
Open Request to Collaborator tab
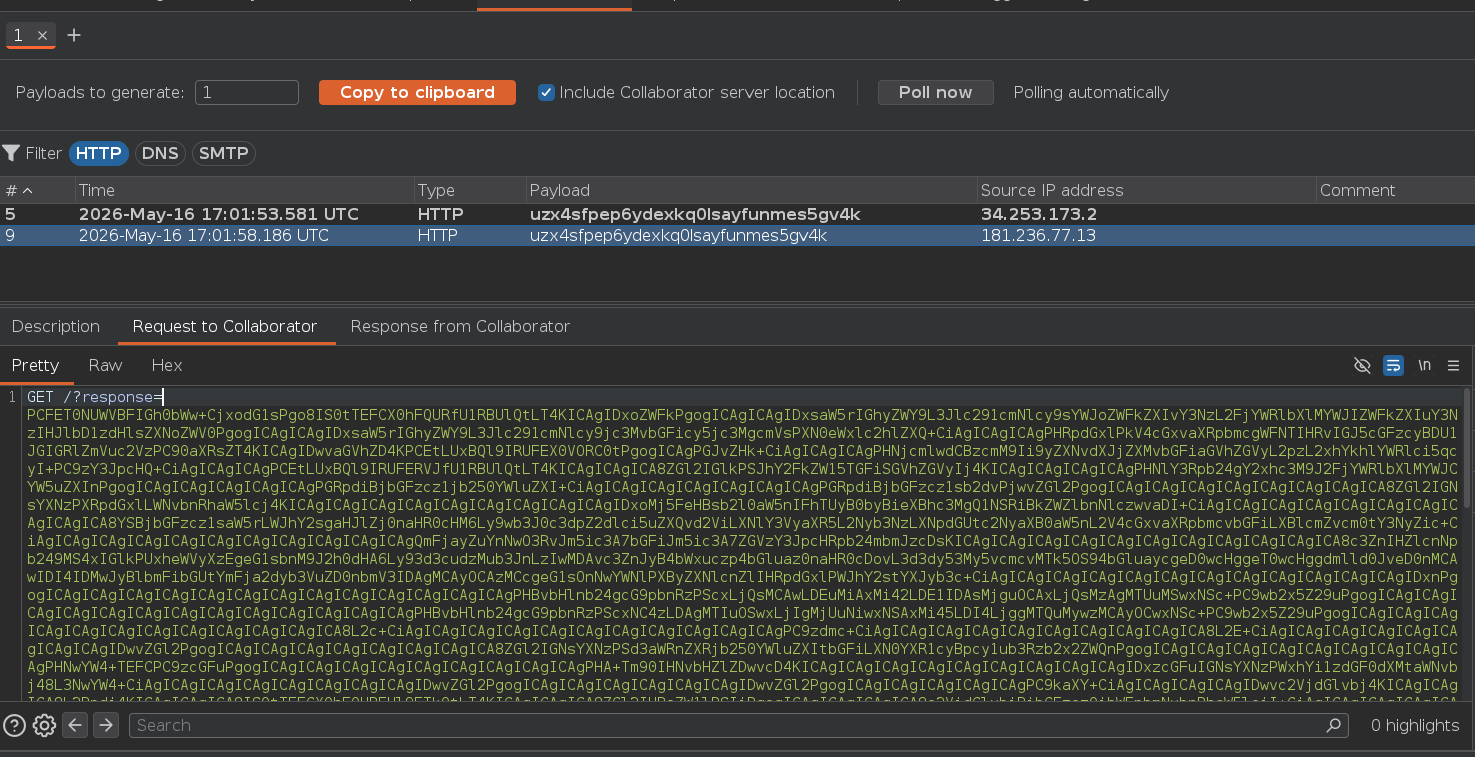click(x=225, y=326)
